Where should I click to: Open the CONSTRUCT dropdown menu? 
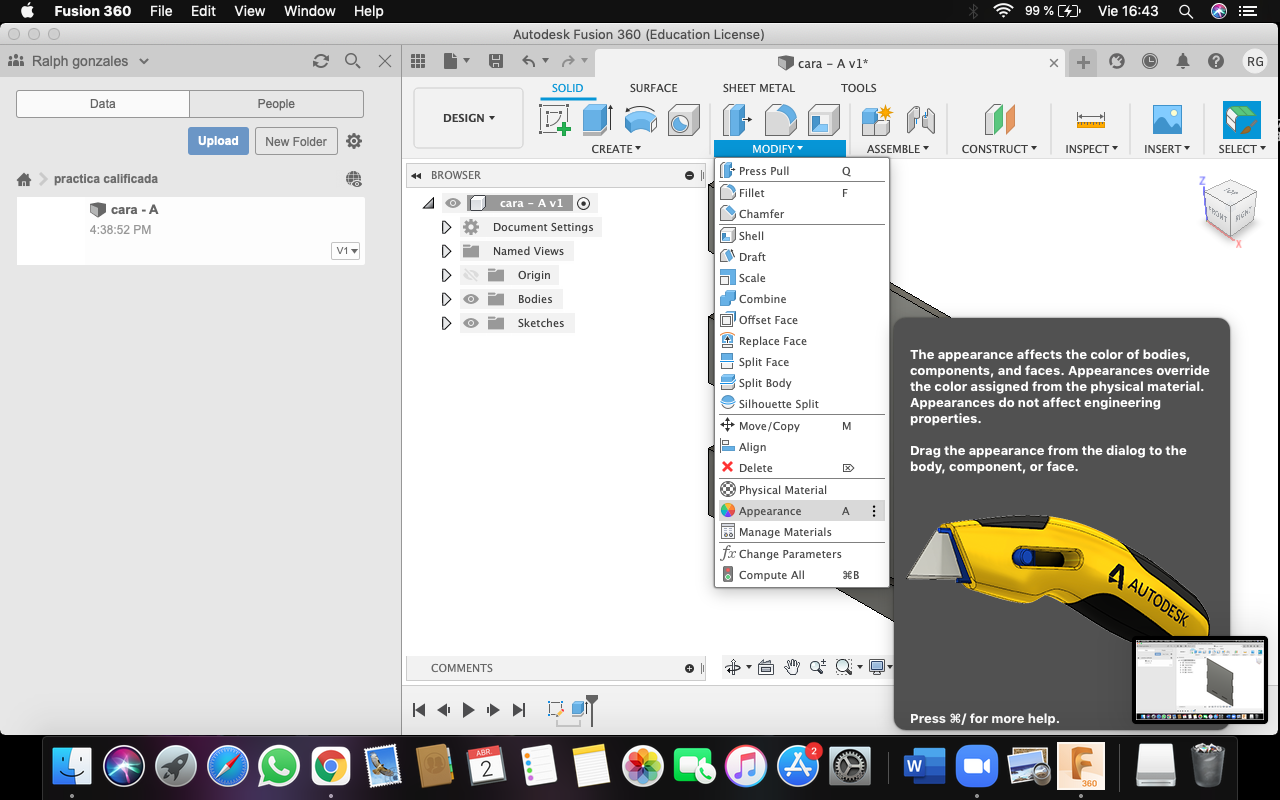[x=999, y=149]
